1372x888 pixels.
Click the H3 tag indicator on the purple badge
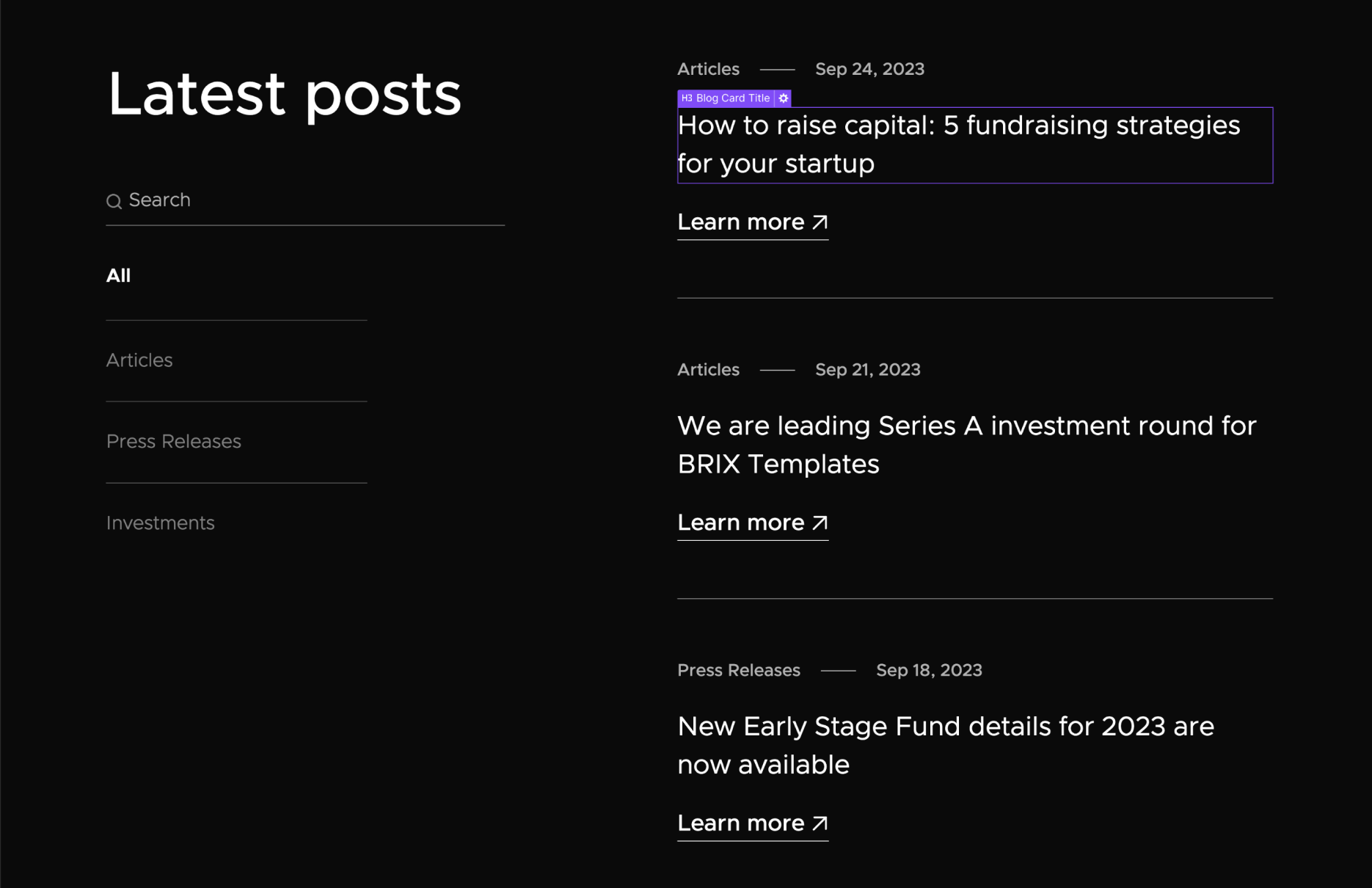coord(685,98)
